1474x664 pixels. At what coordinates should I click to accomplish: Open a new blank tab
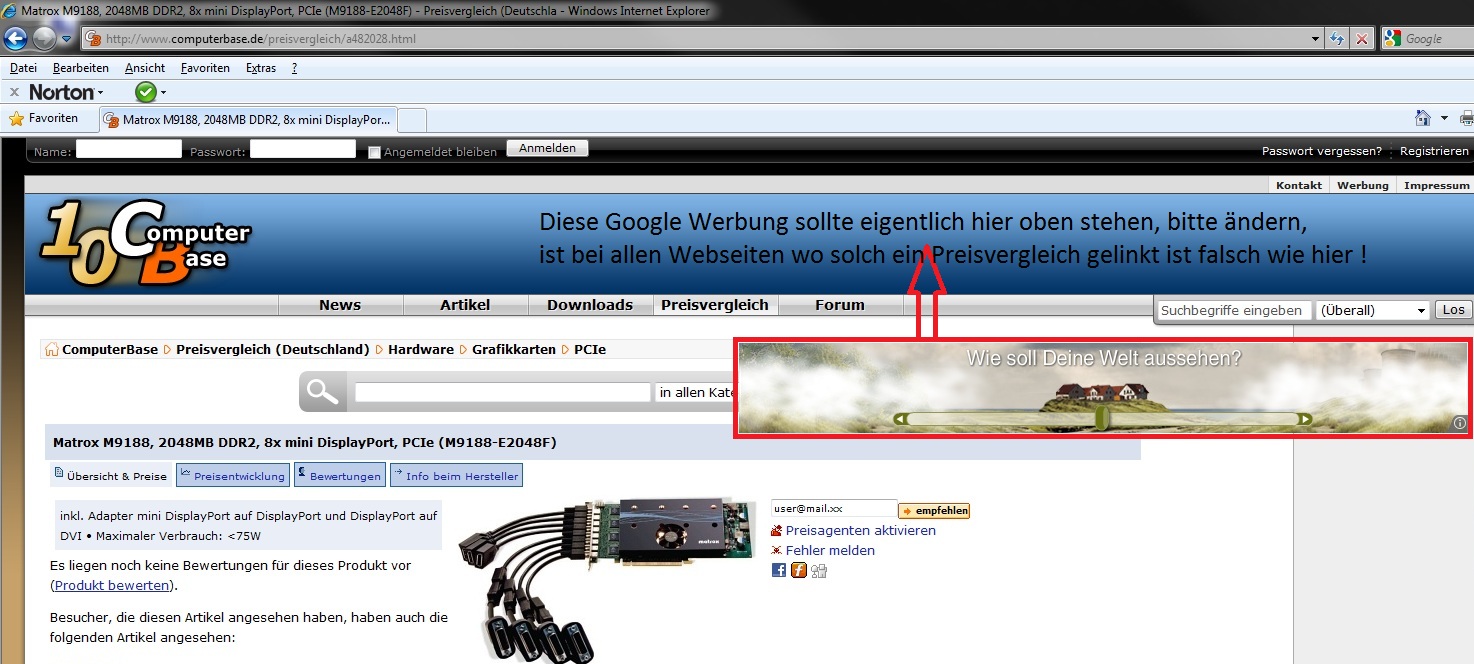point(412,120)
